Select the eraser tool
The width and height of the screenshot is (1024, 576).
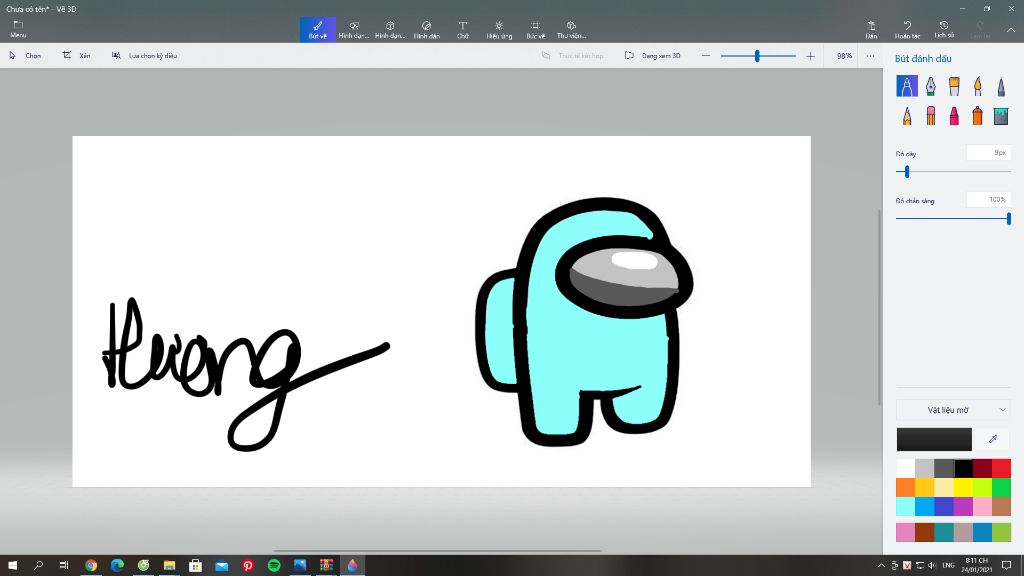931,116
